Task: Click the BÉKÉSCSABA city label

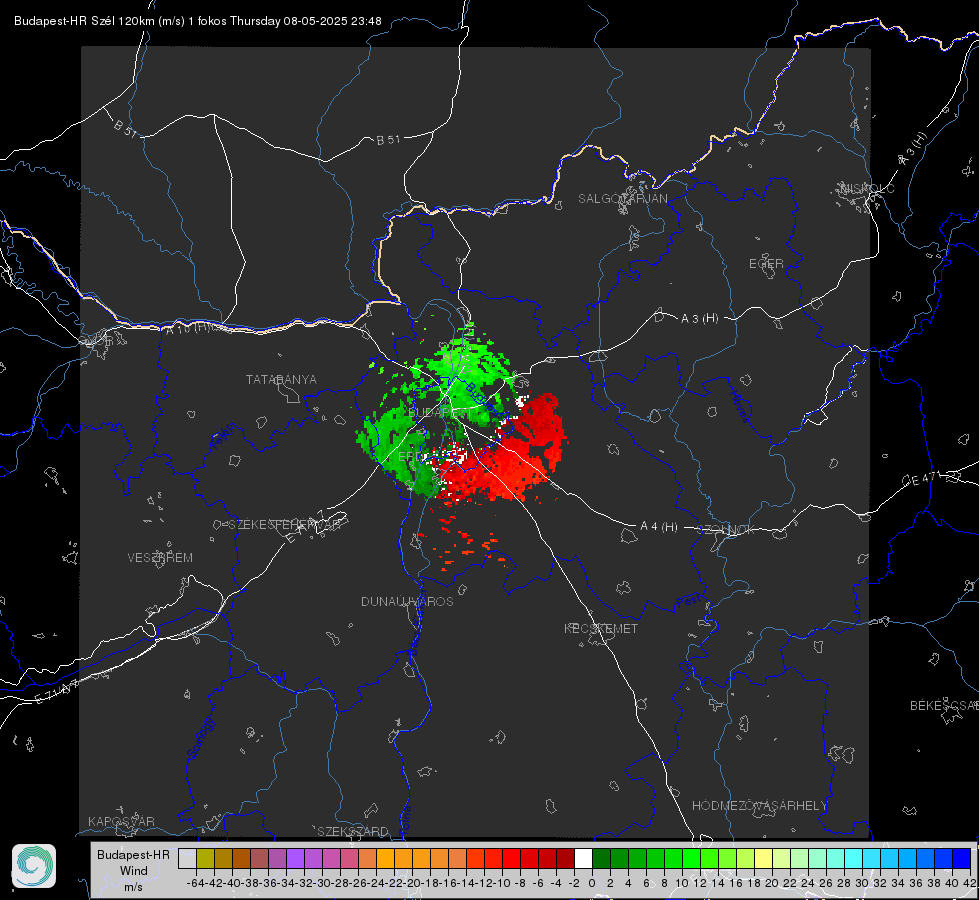Action: pyautogui.click(x=944, y=705)
